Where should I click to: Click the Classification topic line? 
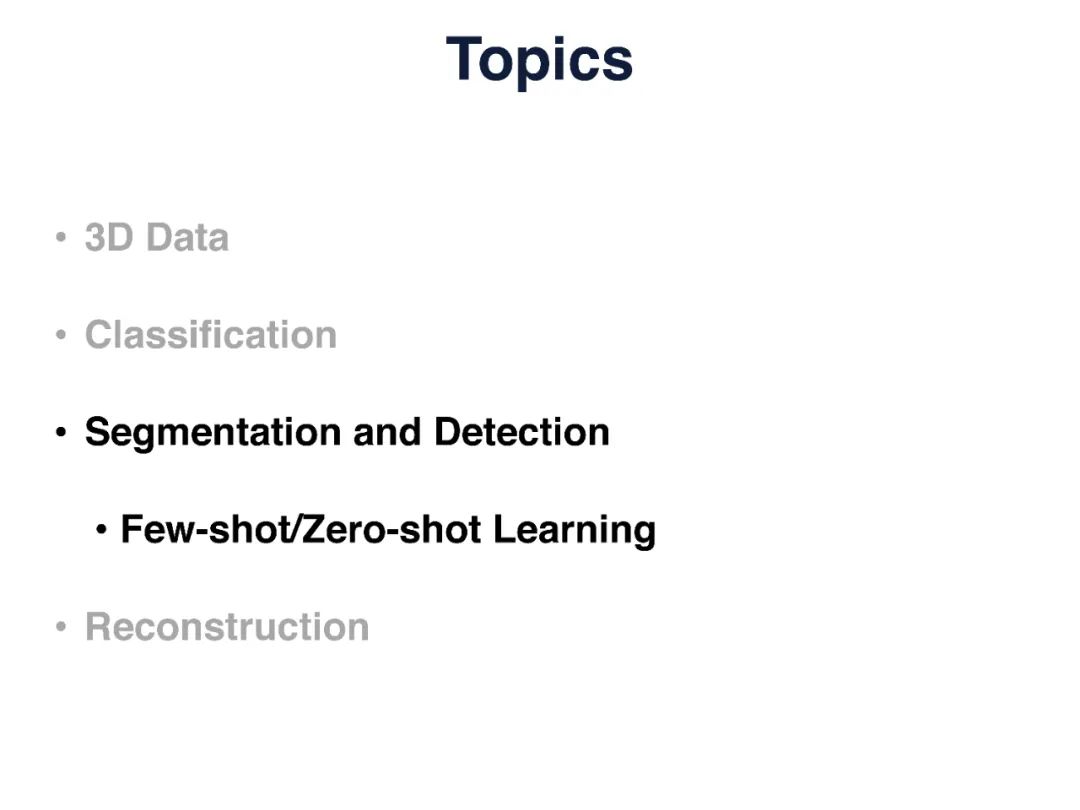pos(211,335)
